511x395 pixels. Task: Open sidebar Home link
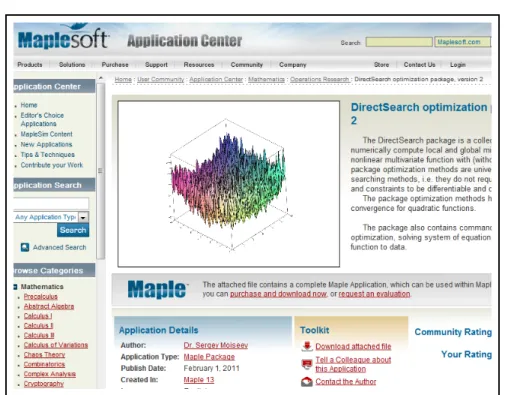(29, 105)
